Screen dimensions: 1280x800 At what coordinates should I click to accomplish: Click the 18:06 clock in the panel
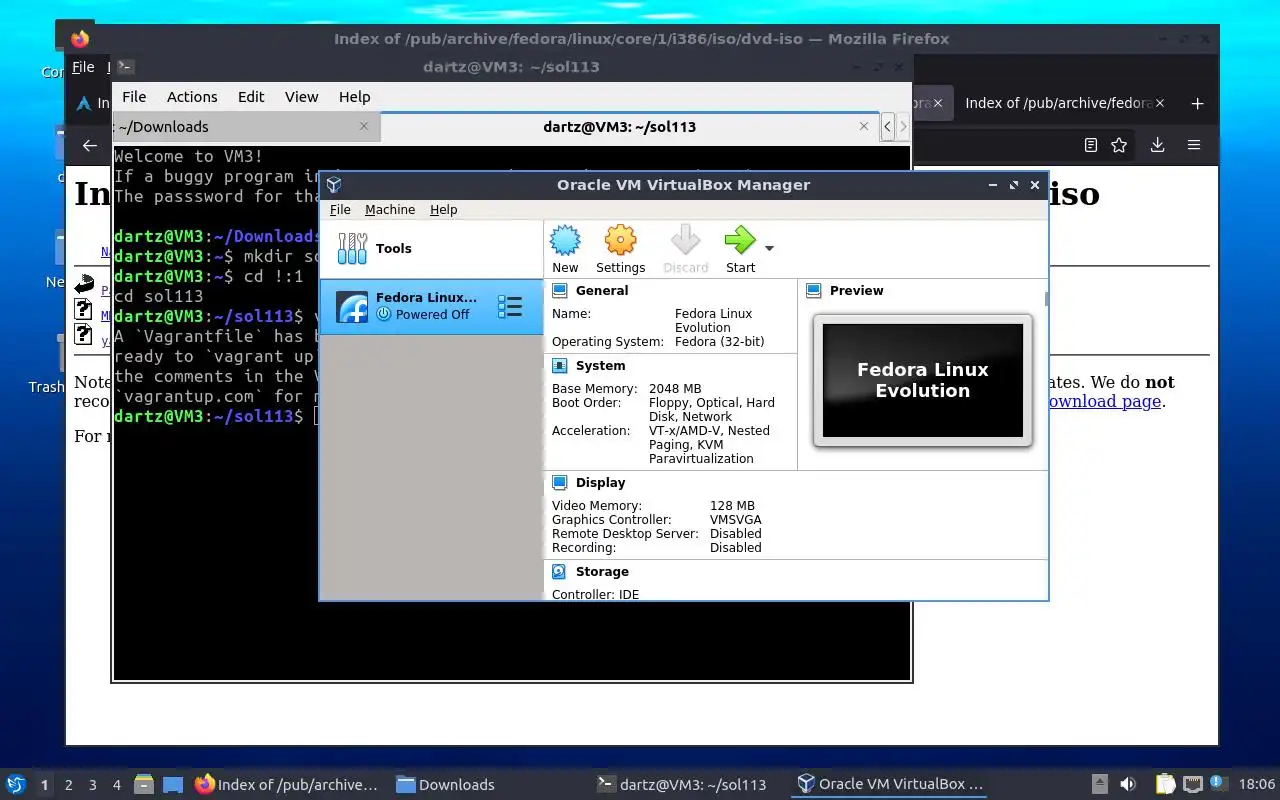pyautogui.click(x=1257, y=784)
